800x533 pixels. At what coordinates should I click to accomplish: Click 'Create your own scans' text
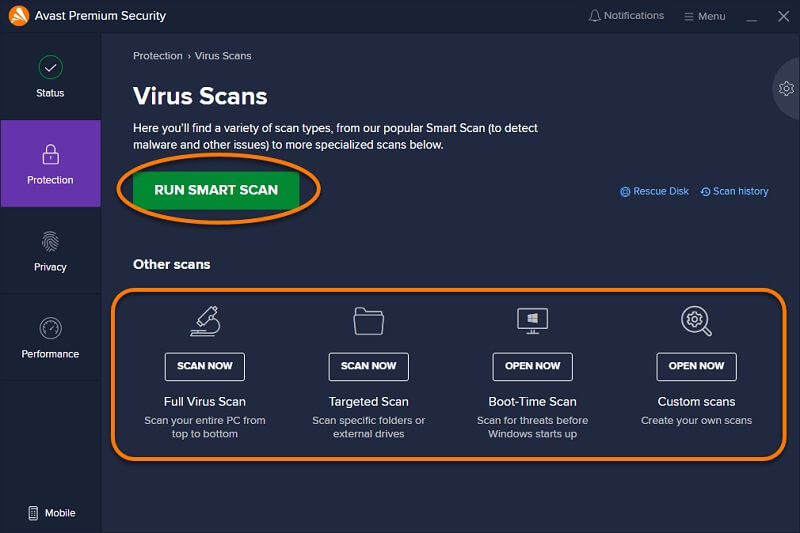coord(696,420)
